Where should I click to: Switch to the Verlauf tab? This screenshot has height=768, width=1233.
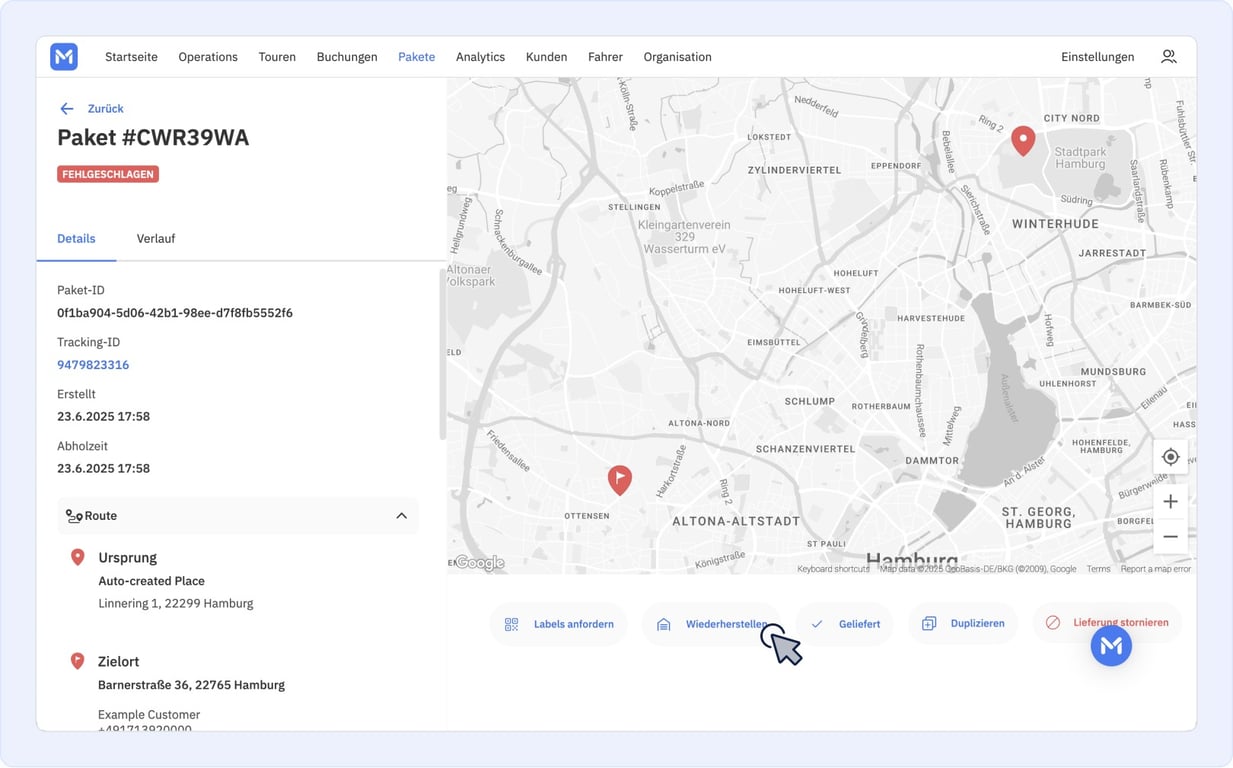tap(156, 239)
